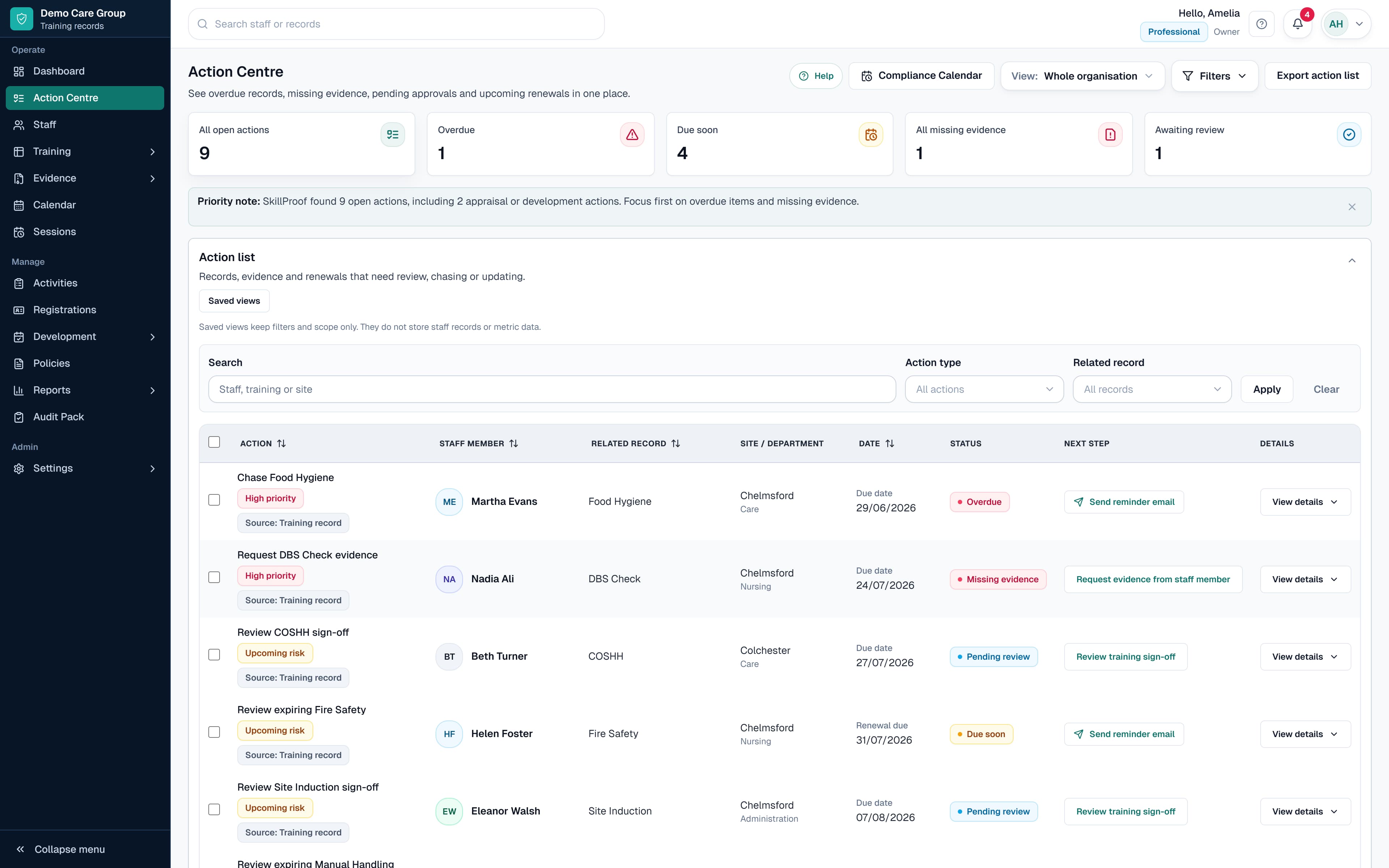Screen dimensions: 1389x868
Task: Tick the checkbox for Review COSHH sign-off
Action: click(x=214, y=655)
